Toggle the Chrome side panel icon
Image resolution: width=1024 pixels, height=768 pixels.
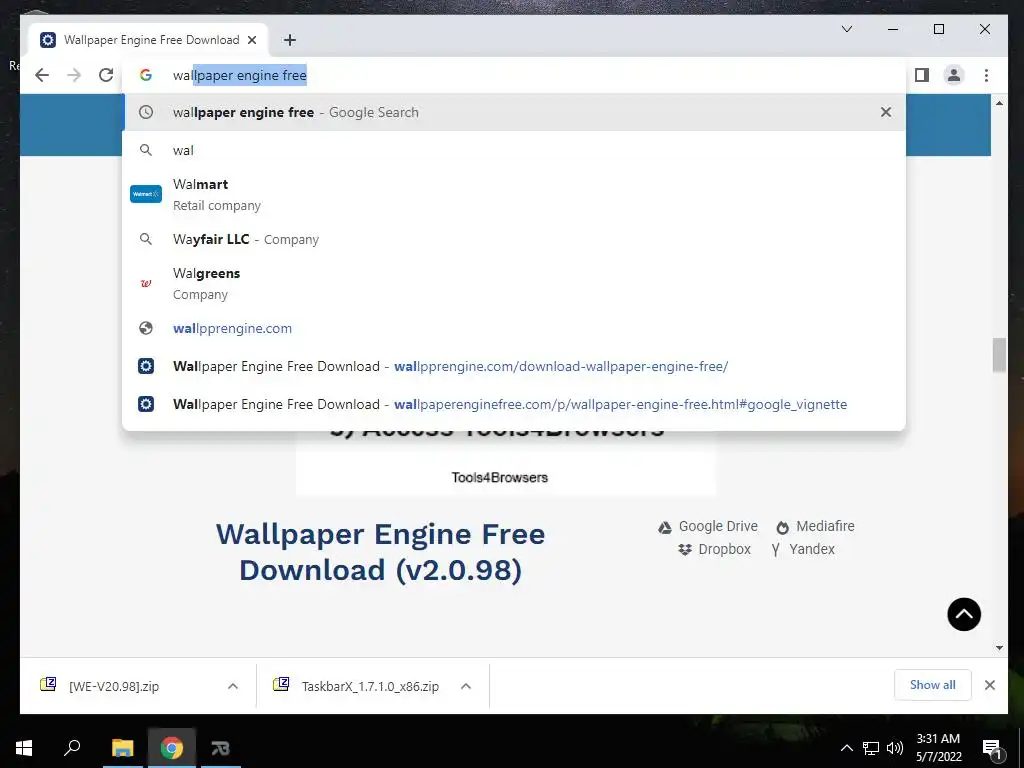[x=921, y=75]
